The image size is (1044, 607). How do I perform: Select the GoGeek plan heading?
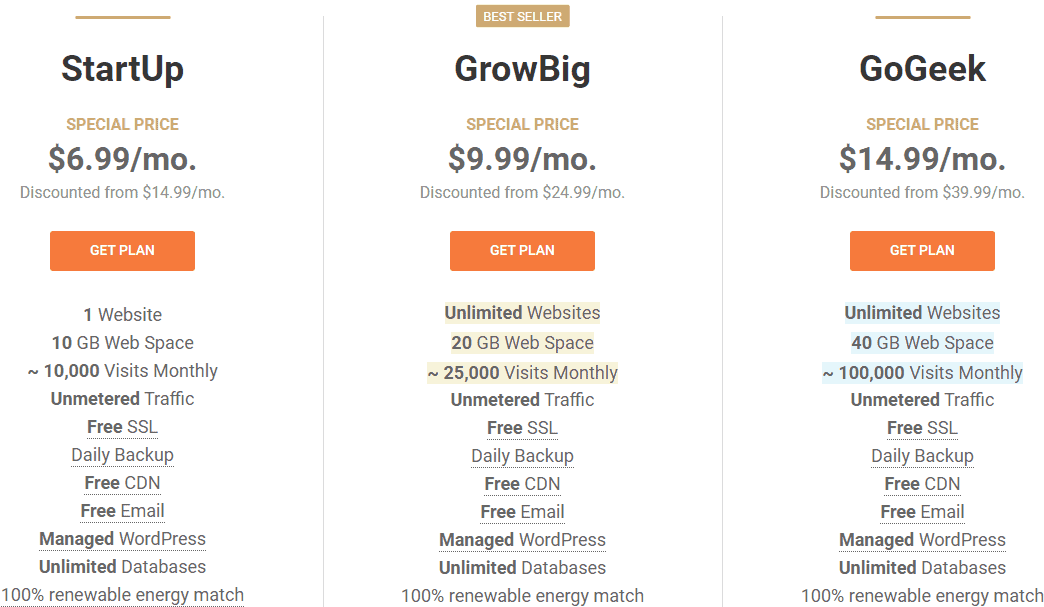tap(922, 69)
